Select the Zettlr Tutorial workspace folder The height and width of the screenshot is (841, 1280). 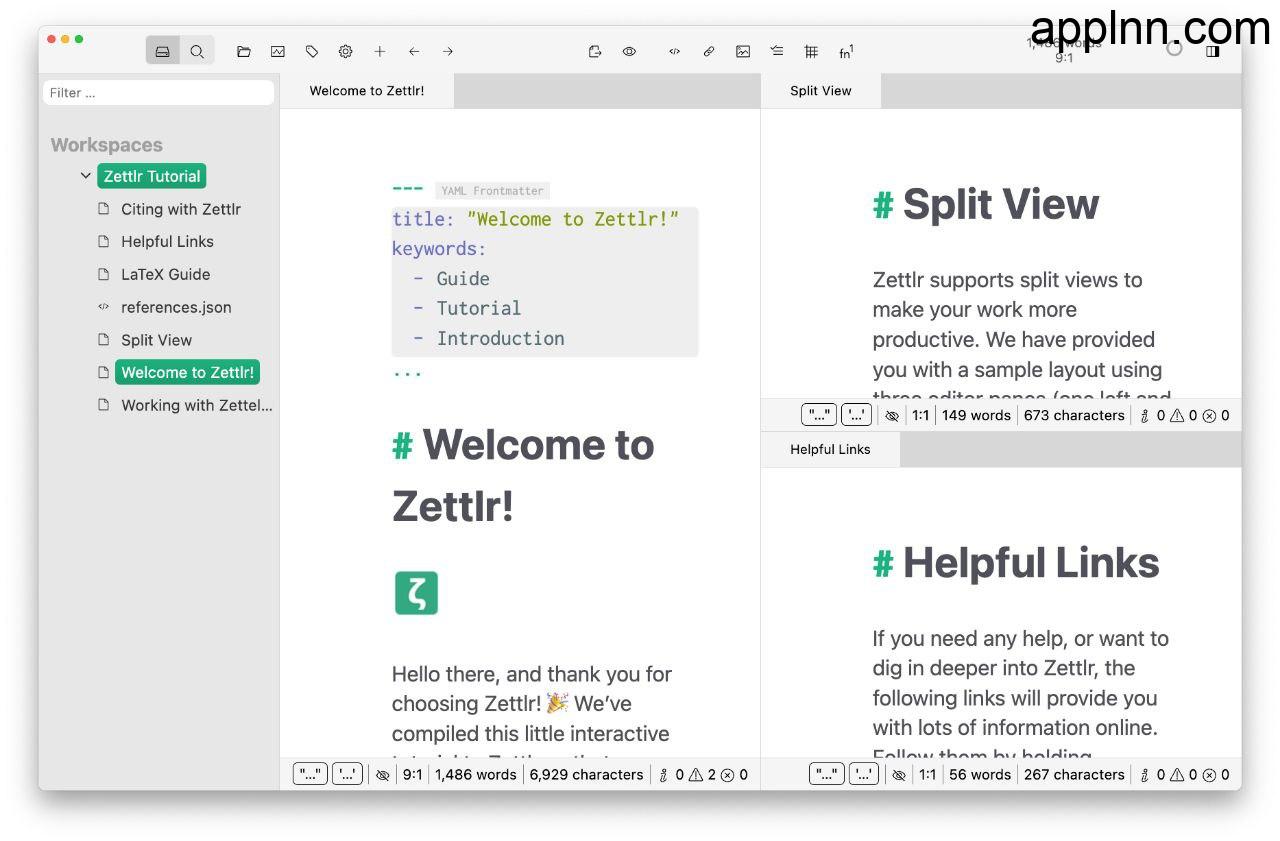(x=151, y=176)
